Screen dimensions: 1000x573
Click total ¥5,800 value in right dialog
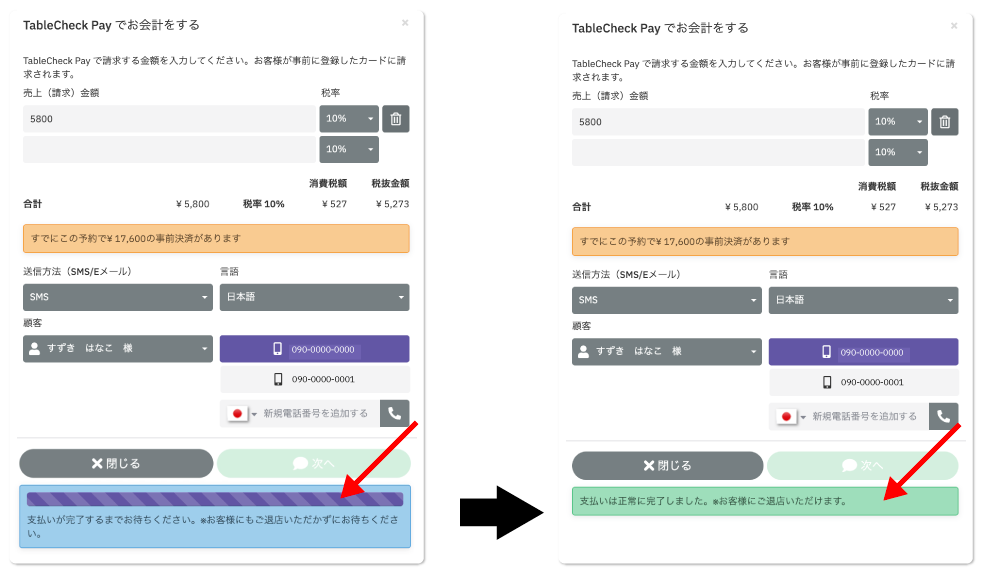[742, 207]
